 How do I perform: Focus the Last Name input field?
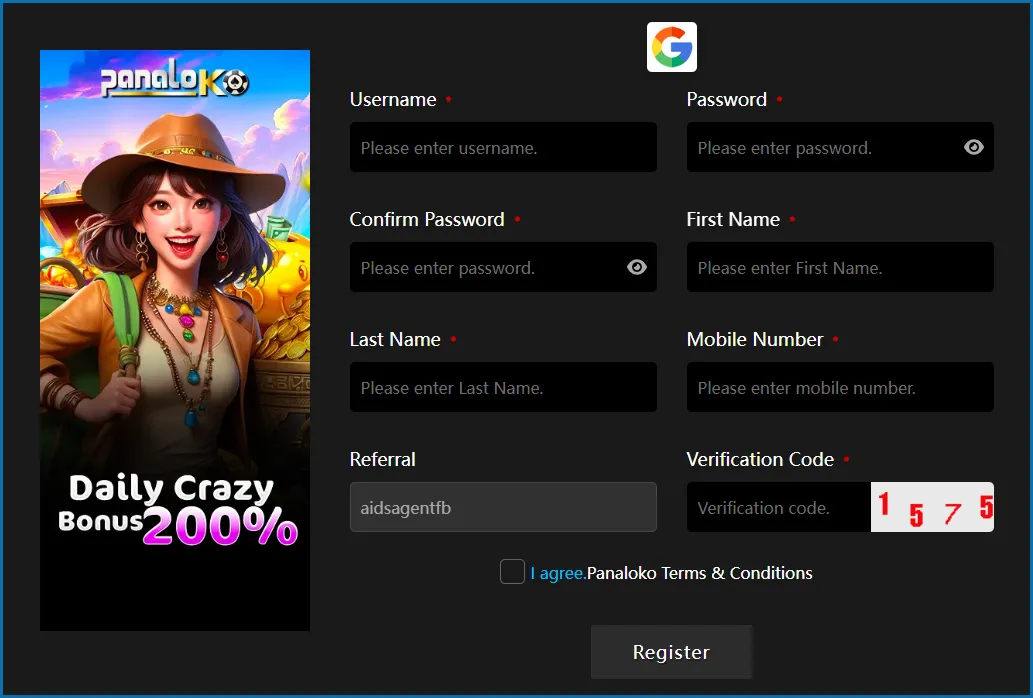click(503, 387)
